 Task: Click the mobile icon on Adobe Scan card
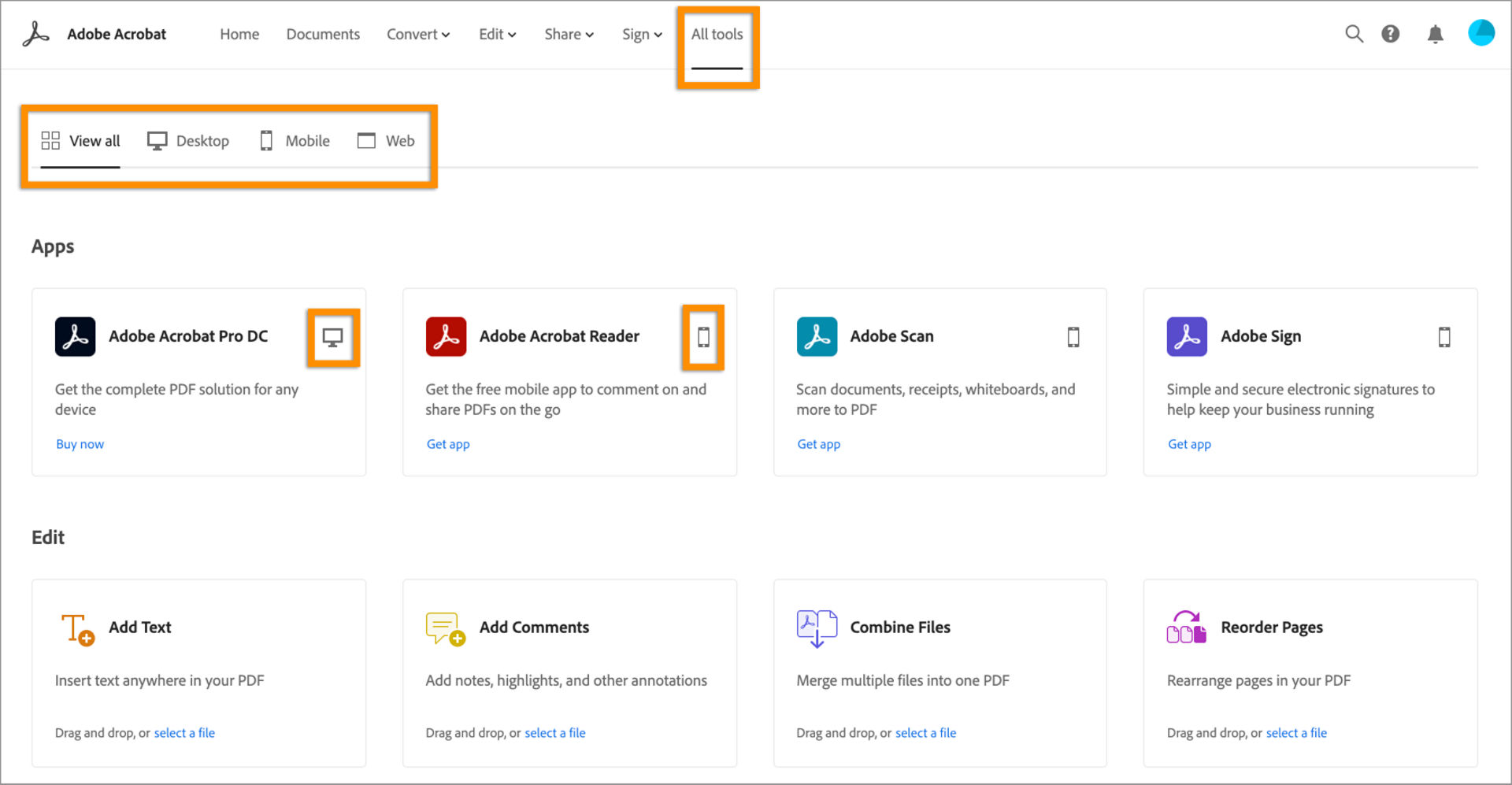pyautogui.click(x=1073, y=337)
